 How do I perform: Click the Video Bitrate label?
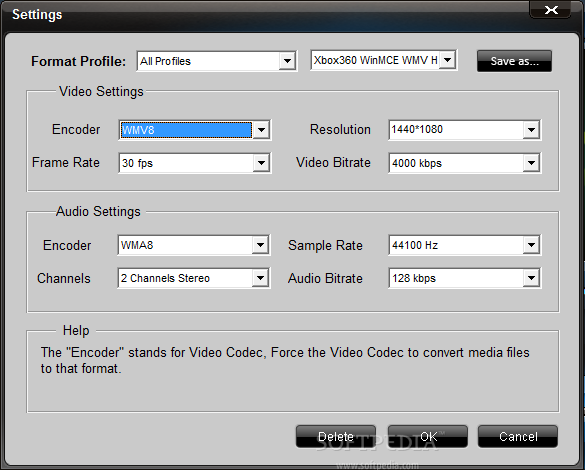click(333, 162)
